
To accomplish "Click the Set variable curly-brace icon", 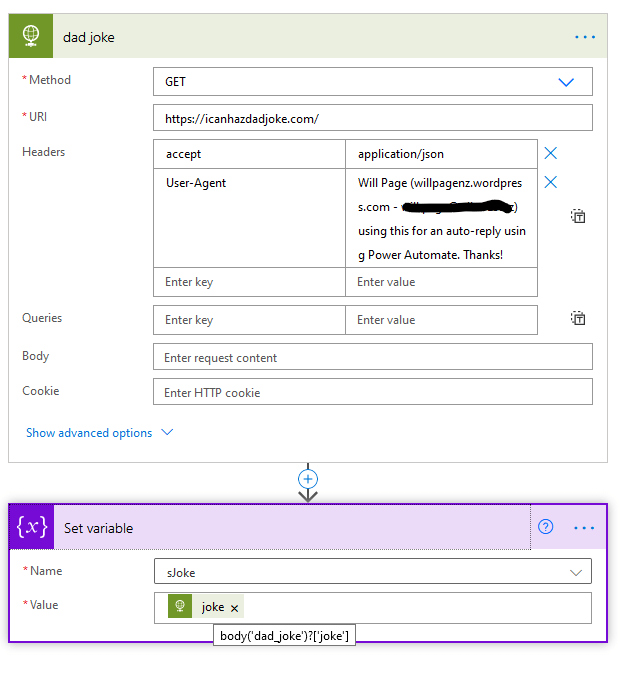I will tap(32, 527).
